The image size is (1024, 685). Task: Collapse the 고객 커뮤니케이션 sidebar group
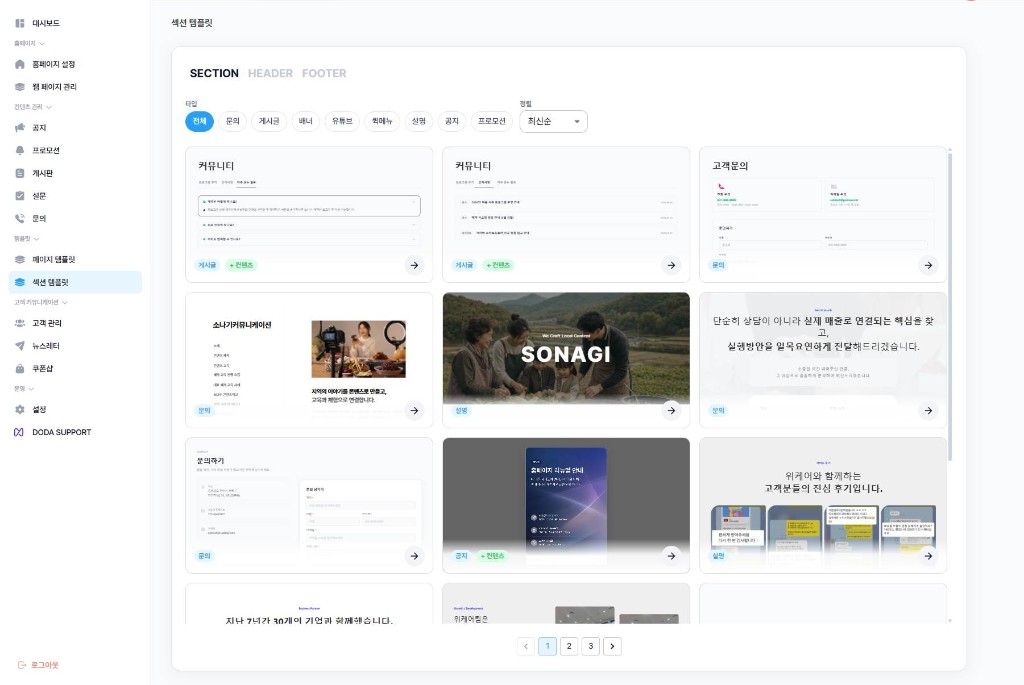click(x=40, y=302)
